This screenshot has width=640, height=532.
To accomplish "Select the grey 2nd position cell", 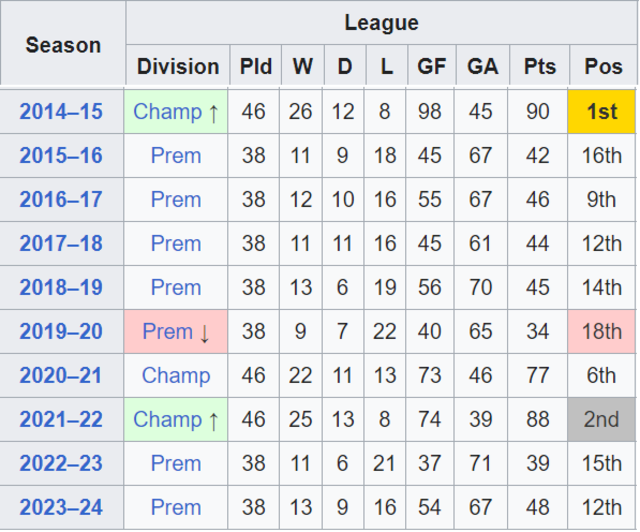I will (x=602, y=420).
